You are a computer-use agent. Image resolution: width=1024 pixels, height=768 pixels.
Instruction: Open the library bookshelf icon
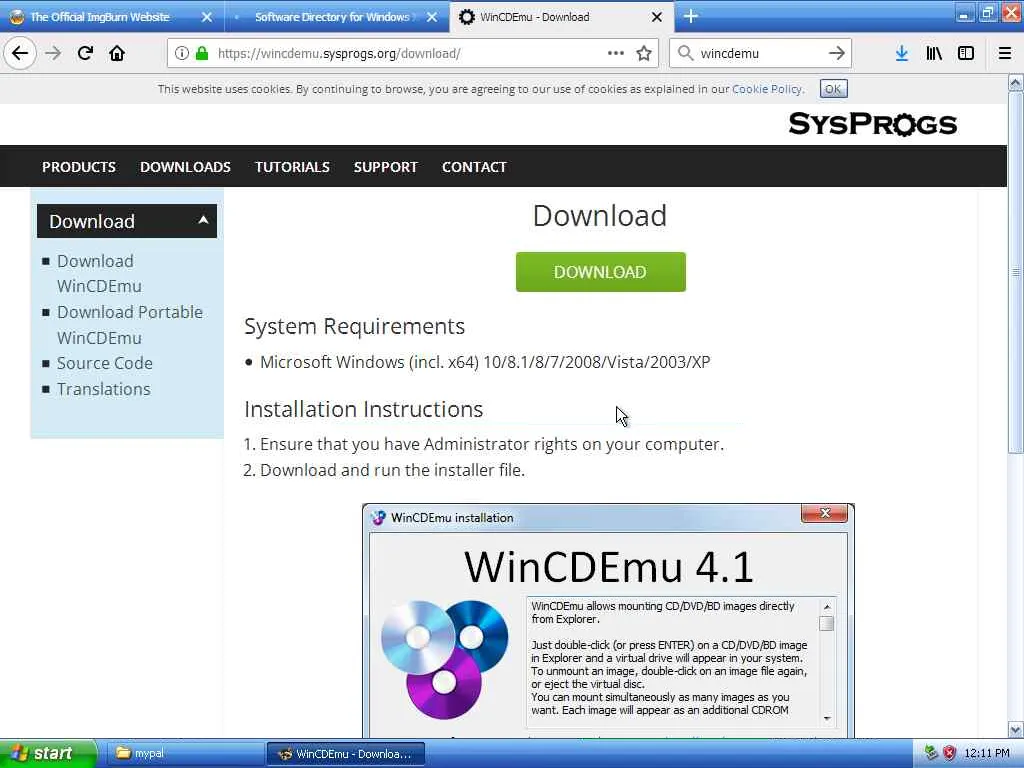(x=934, y=53)
